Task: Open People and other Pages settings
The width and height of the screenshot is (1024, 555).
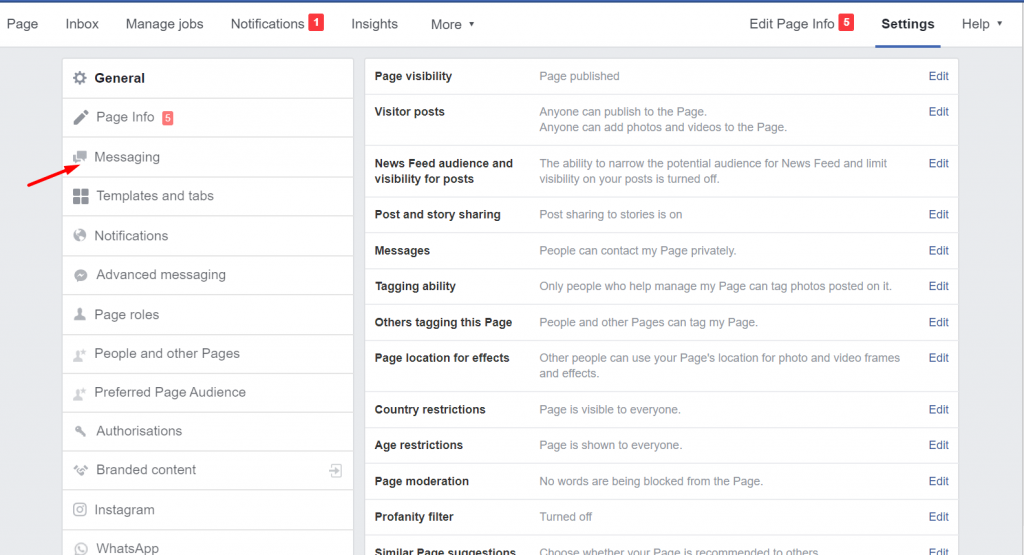Action: pos(208,354)
